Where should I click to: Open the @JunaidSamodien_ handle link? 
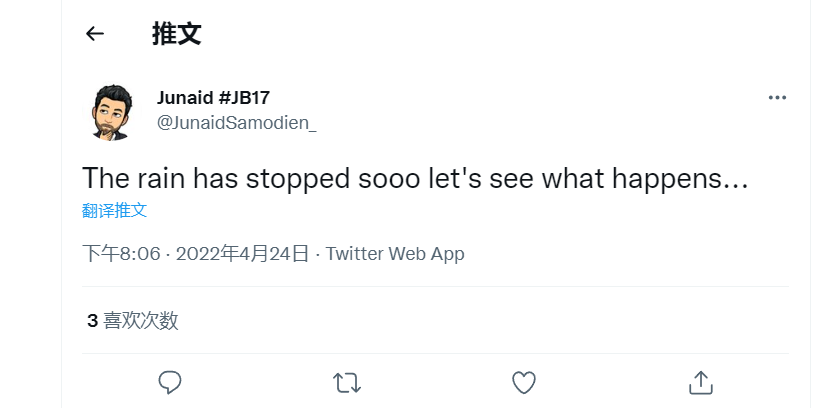tap(236, 123)
